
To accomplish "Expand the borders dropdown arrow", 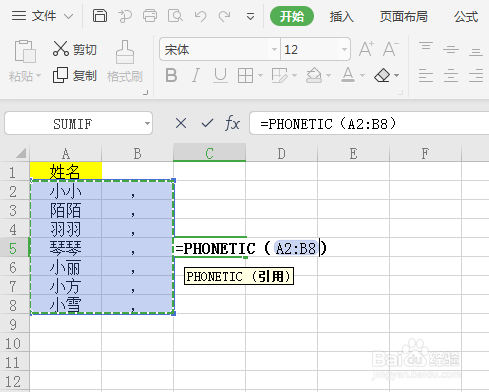I will point(260,76).
